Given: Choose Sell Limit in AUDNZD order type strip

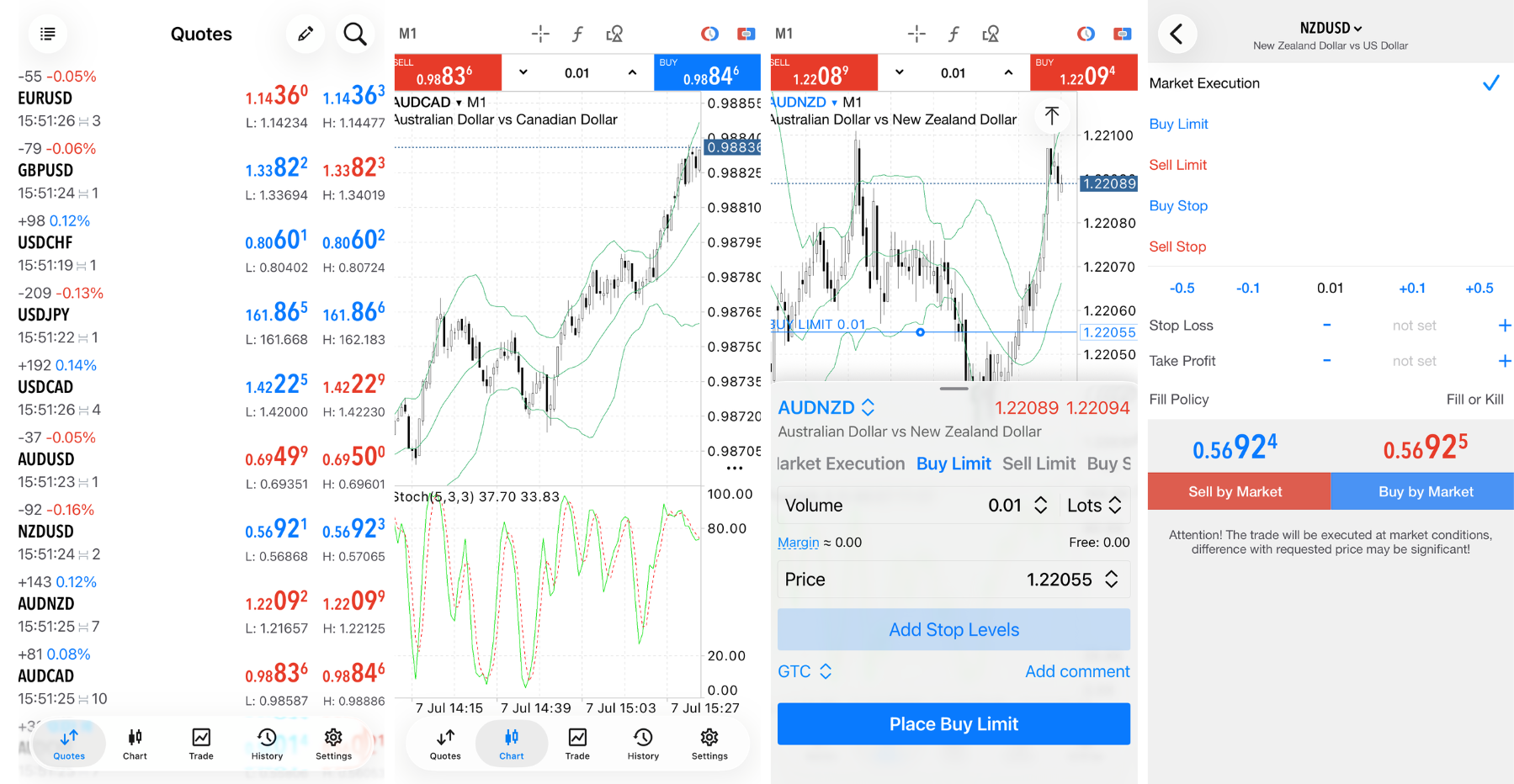Looking at the screenshot, I should point(1039,464).
